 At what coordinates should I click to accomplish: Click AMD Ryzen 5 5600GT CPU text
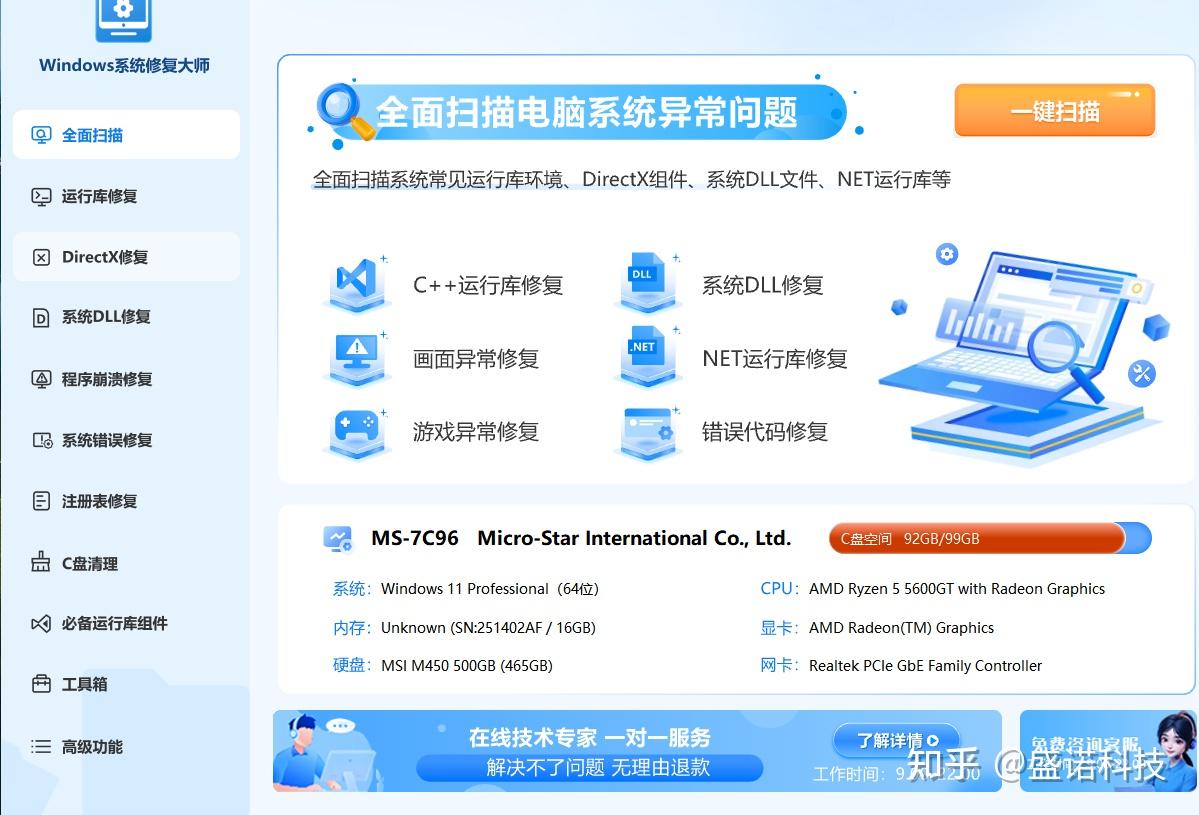click(x=957, y=589)
